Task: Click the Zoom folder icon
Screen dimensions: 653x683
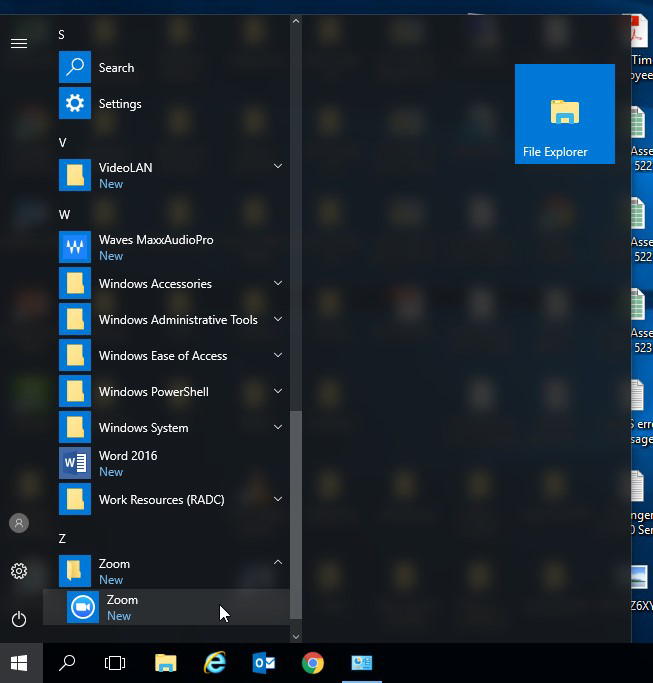Action: (x=75, y=571)
